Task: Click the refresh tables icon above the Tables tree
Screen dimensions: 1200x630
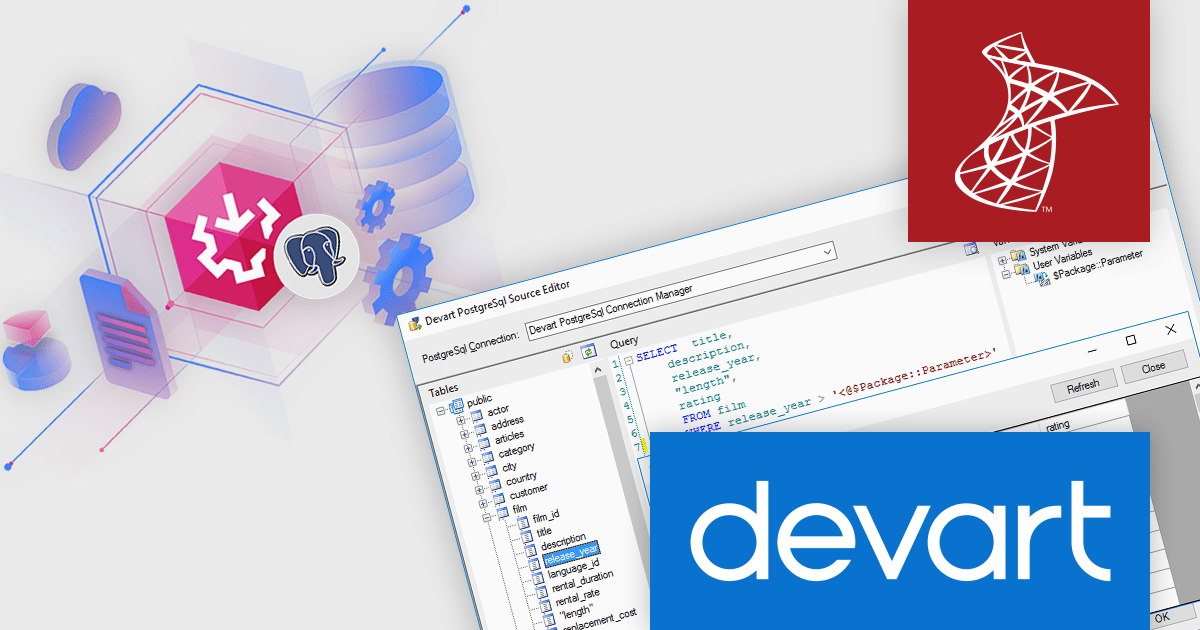Action: click(588, 351)
